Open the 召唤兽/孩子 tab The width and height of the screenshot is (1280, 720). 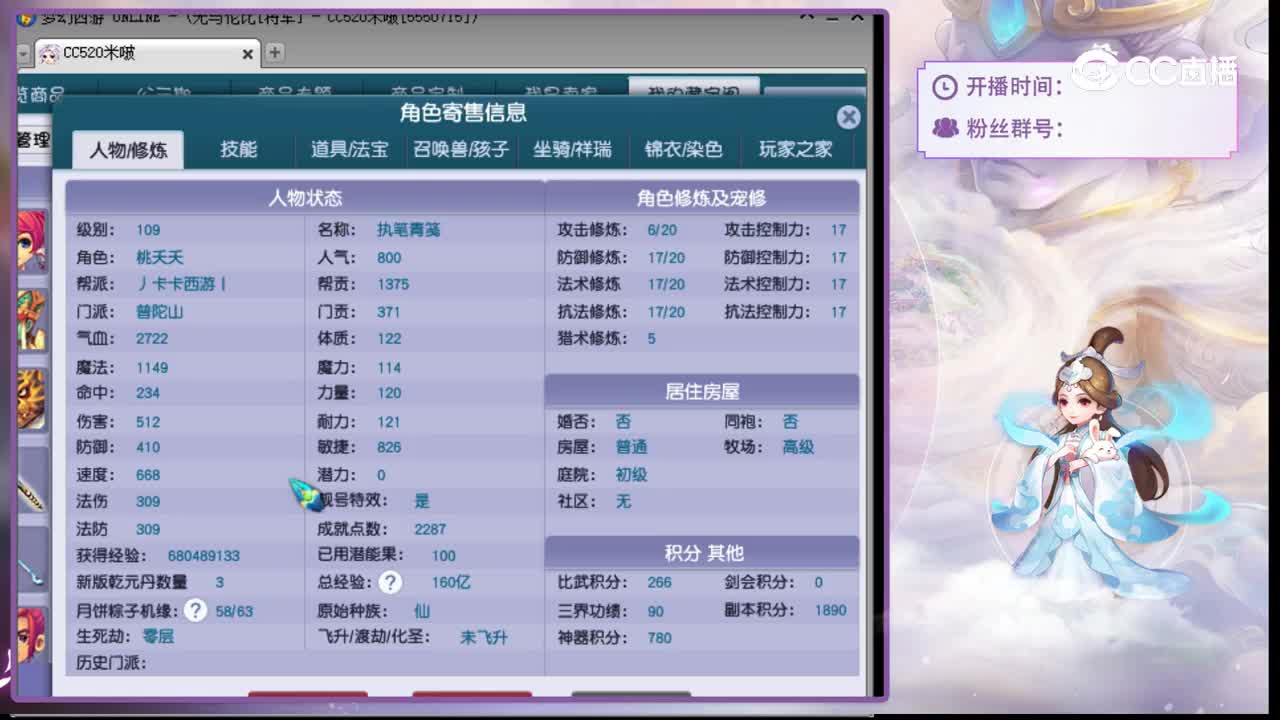(461, 149)
